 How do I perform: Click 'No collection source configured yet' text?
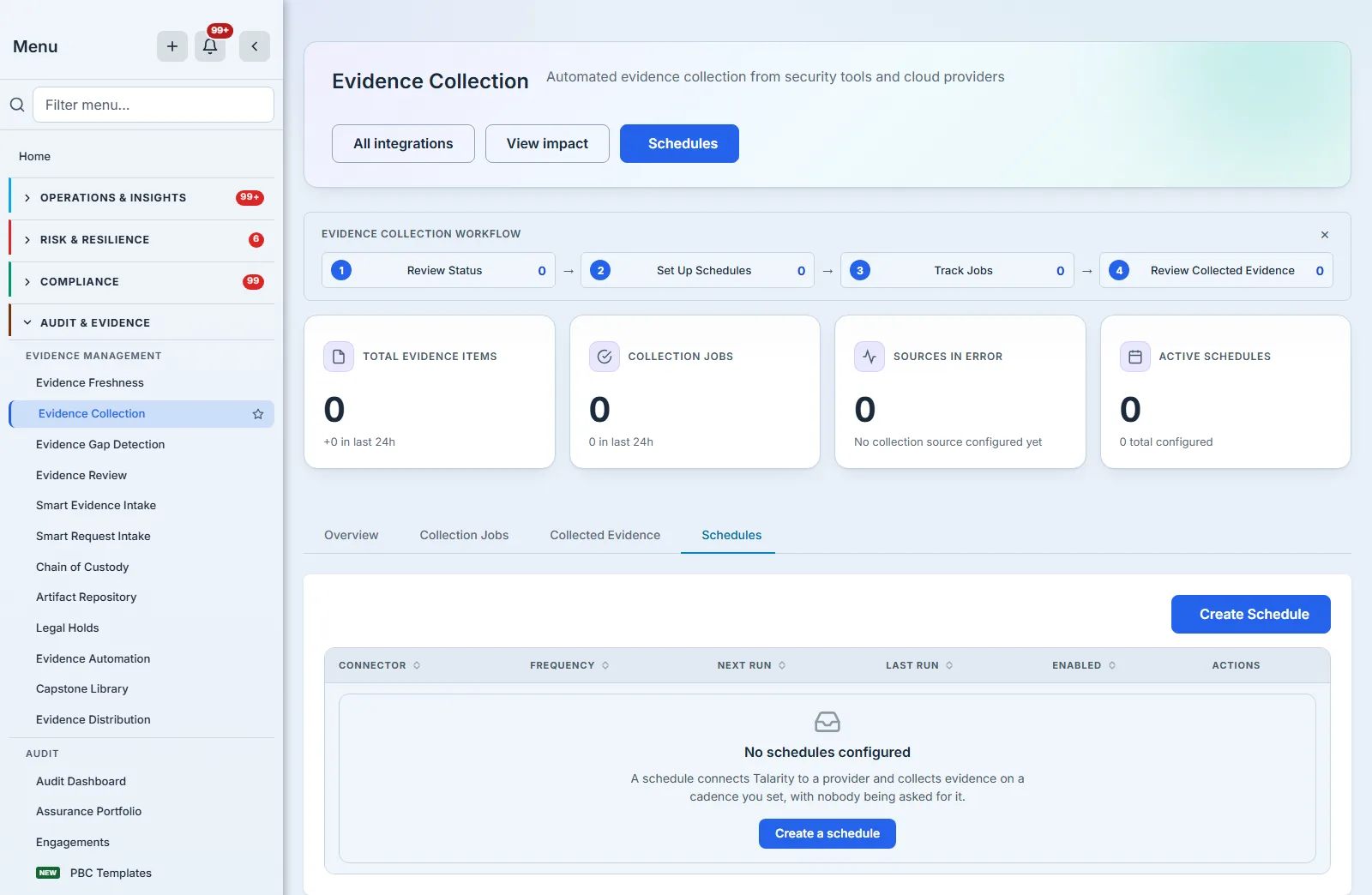(948, 442)
